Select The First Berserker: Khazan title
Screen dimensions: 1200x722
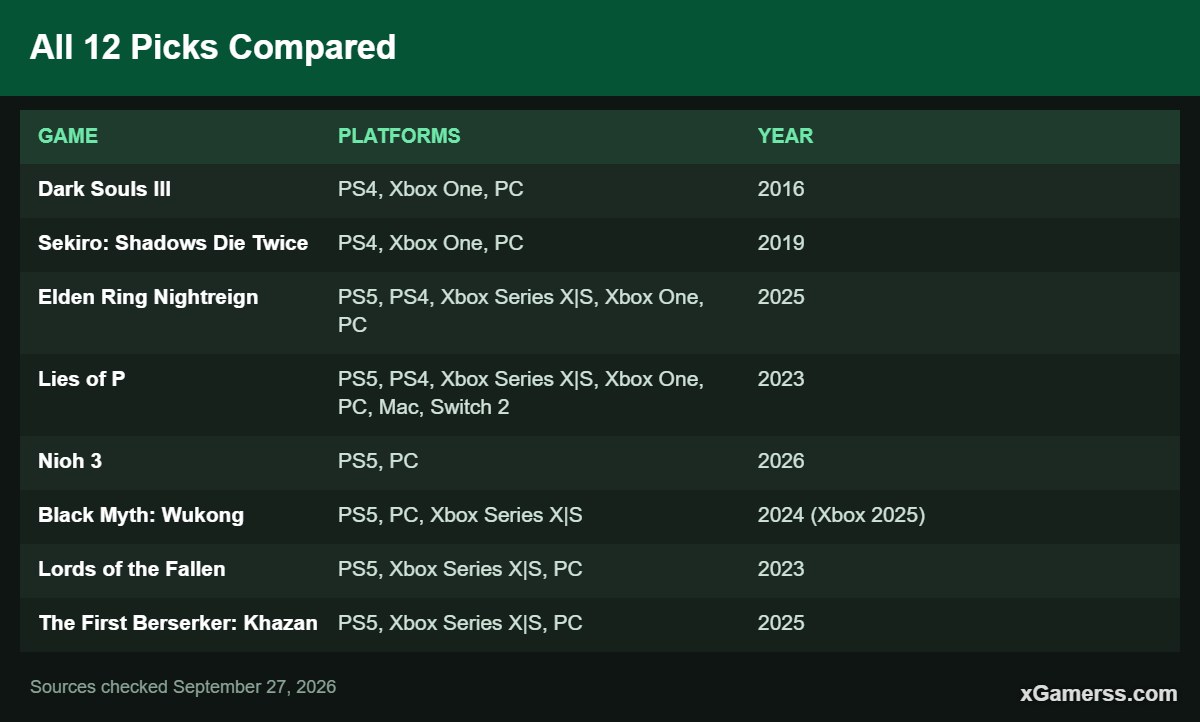click(x=178, y=623)
